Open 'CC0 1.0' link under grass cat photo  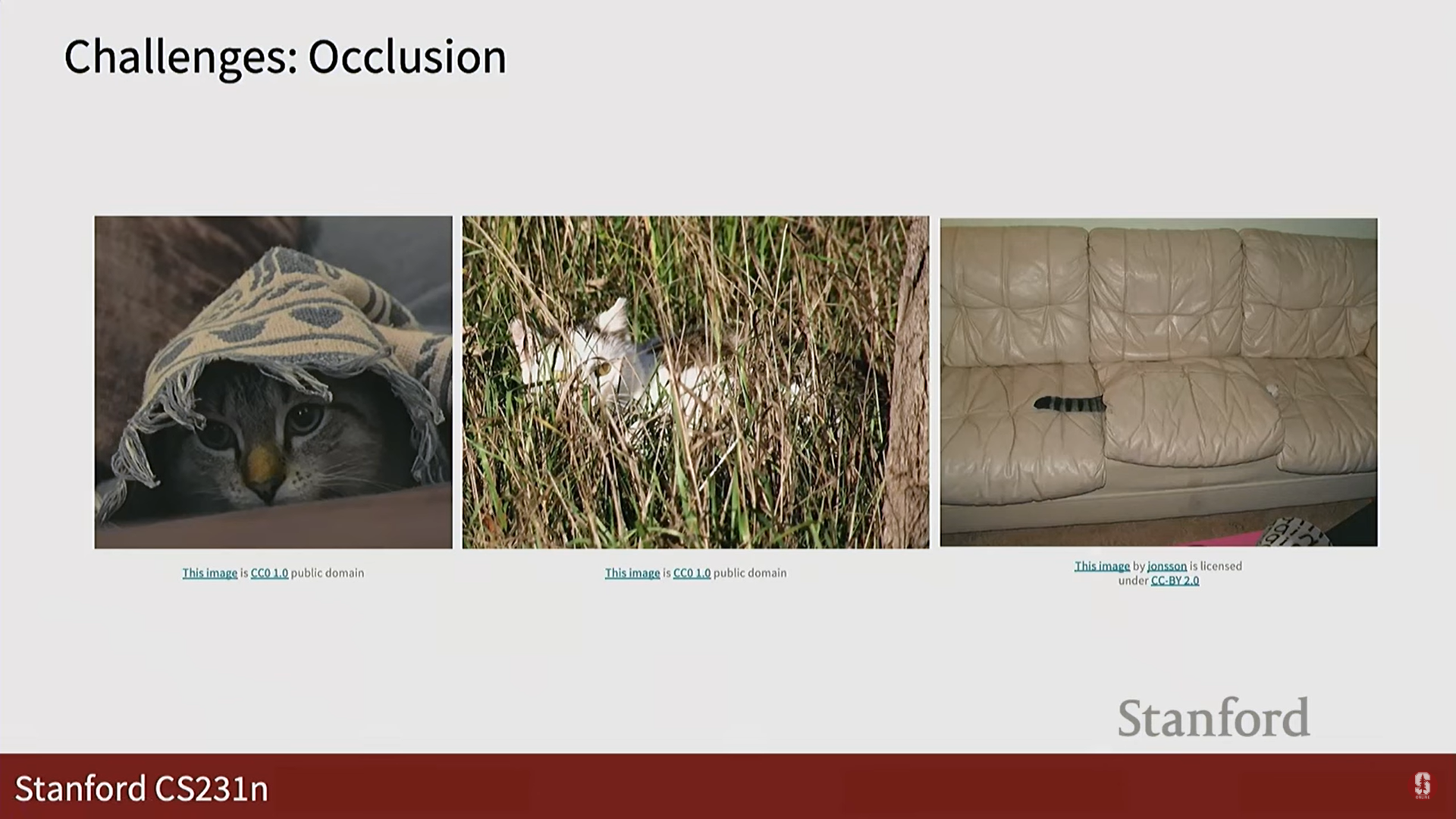(x=692, y=573)
